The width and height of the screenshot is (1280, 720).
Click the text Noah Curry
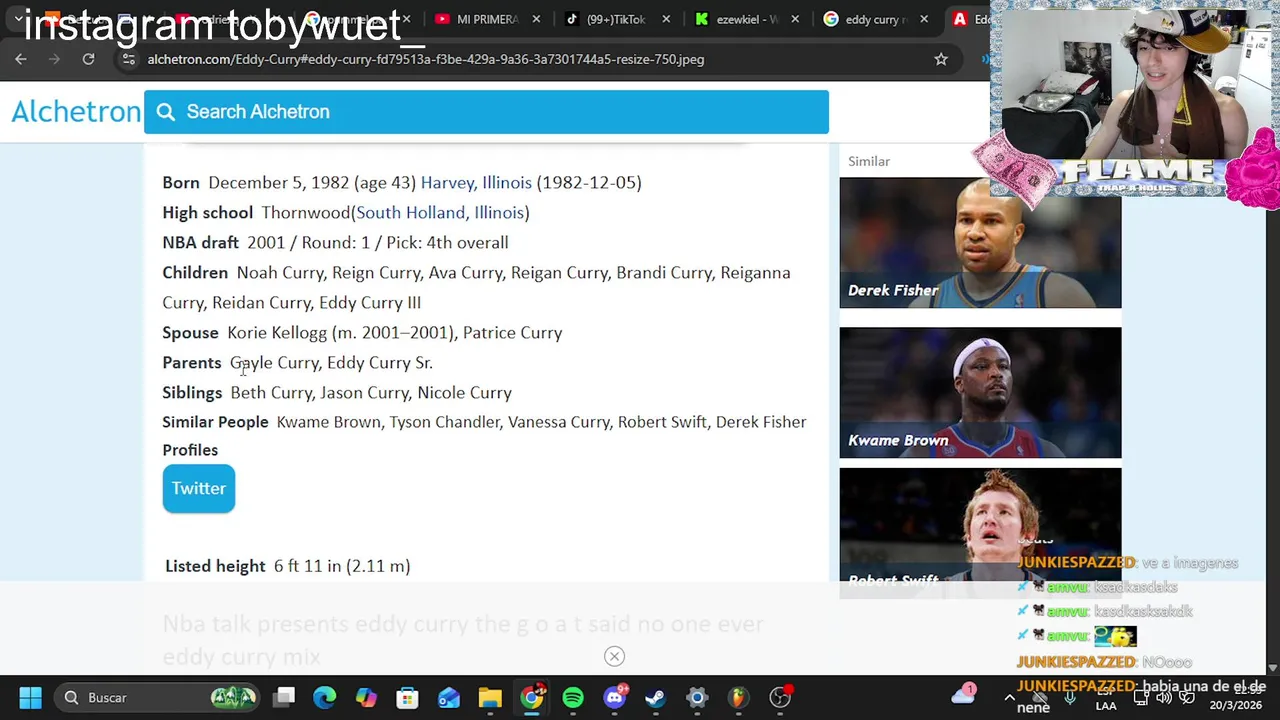(x=280, y=272)
